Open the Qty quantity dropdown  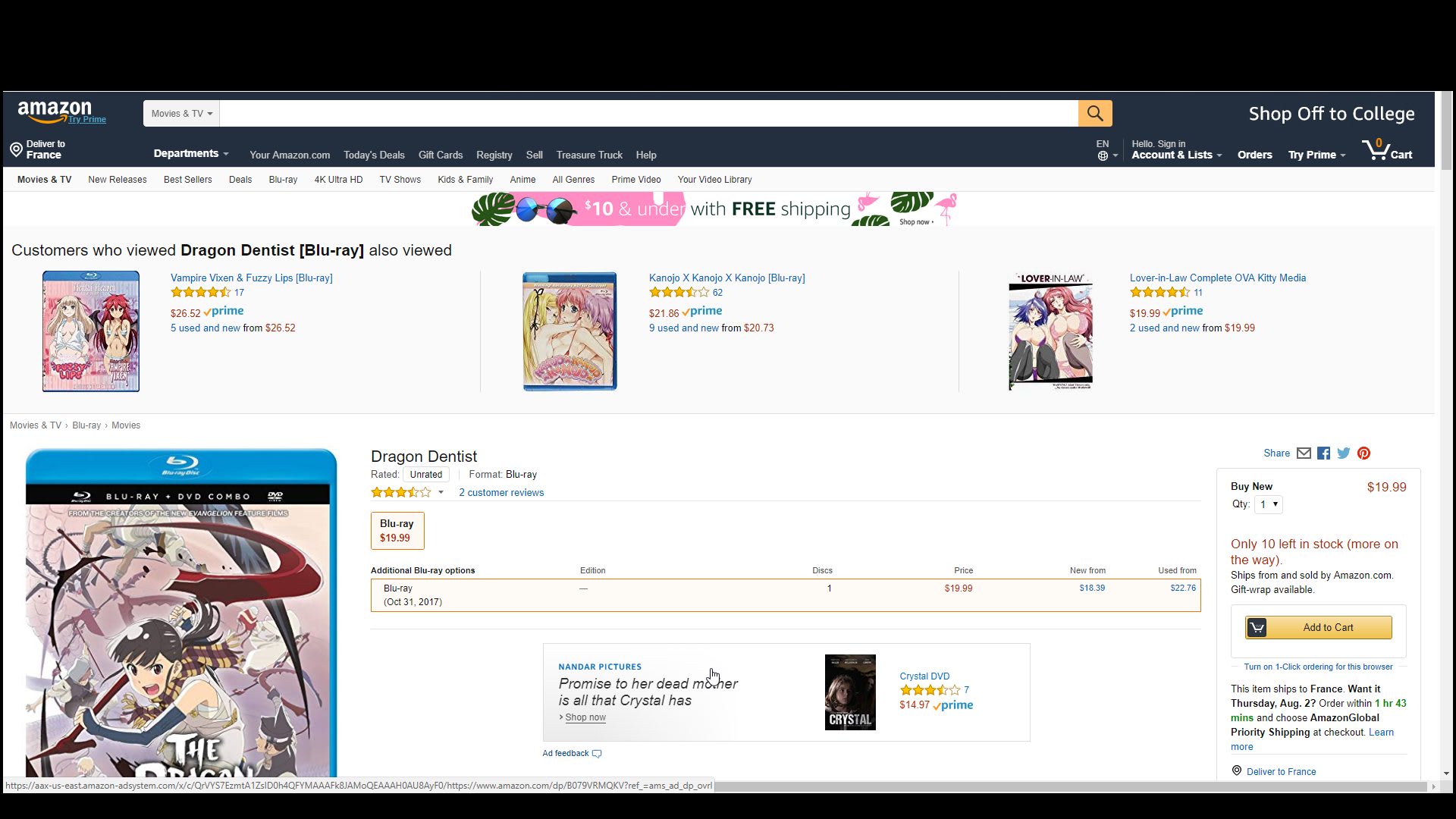1268,504
